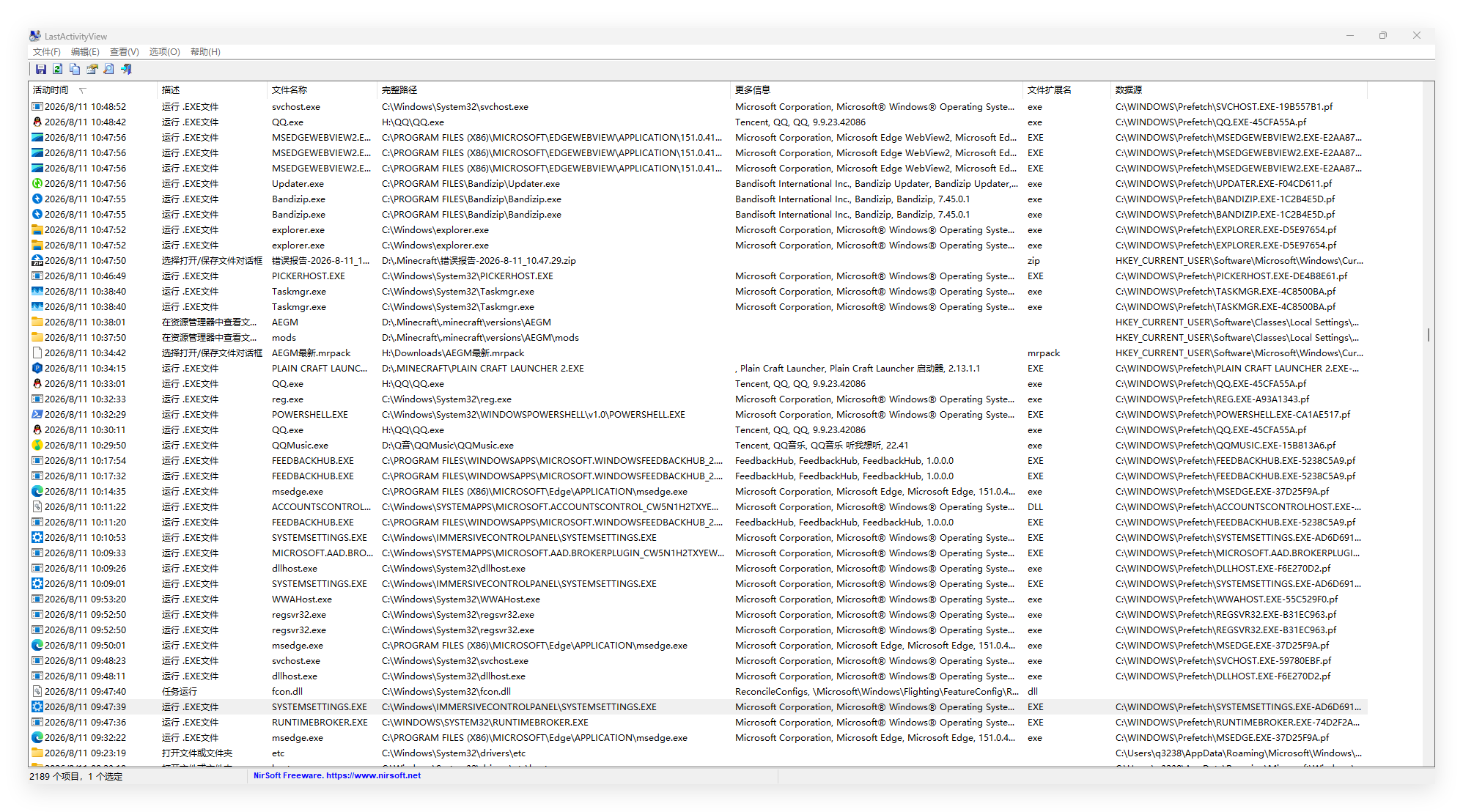Click the zip file icon in 10:47:50 row

pyautogui.click(x=37, y=261)
